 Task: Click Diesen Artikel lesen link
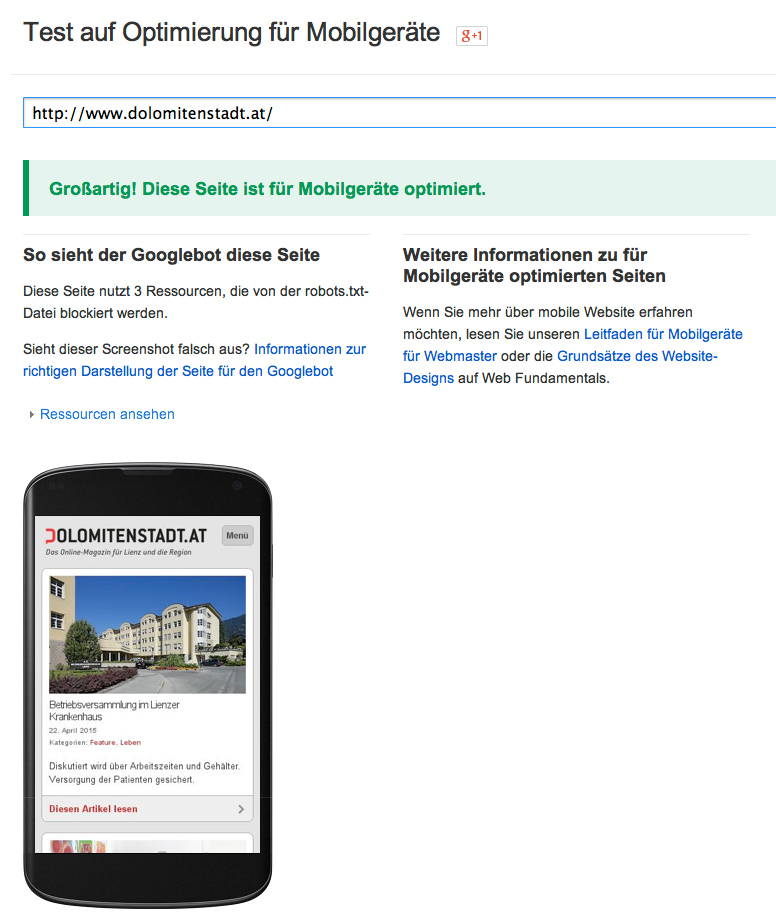click(x=93, y=809)
